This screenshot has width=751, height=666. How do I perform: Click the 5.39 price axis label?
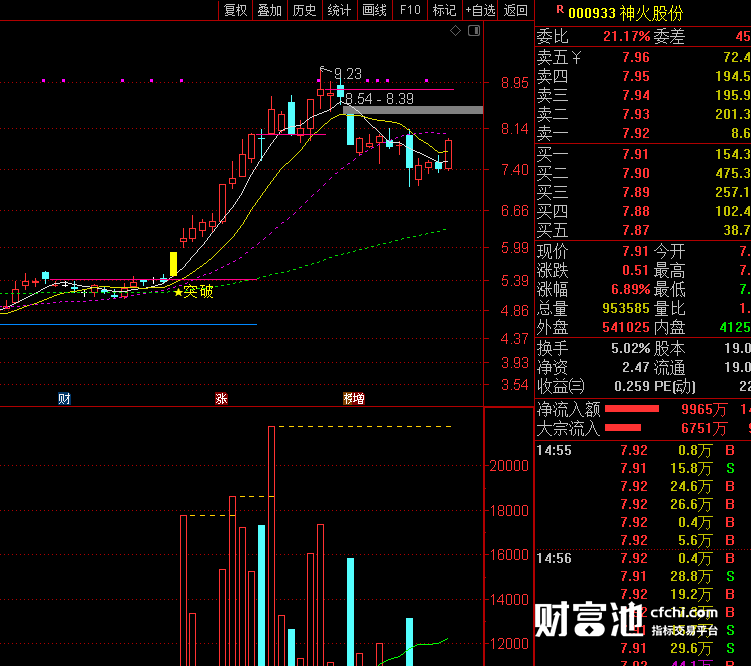coord(514,281)
